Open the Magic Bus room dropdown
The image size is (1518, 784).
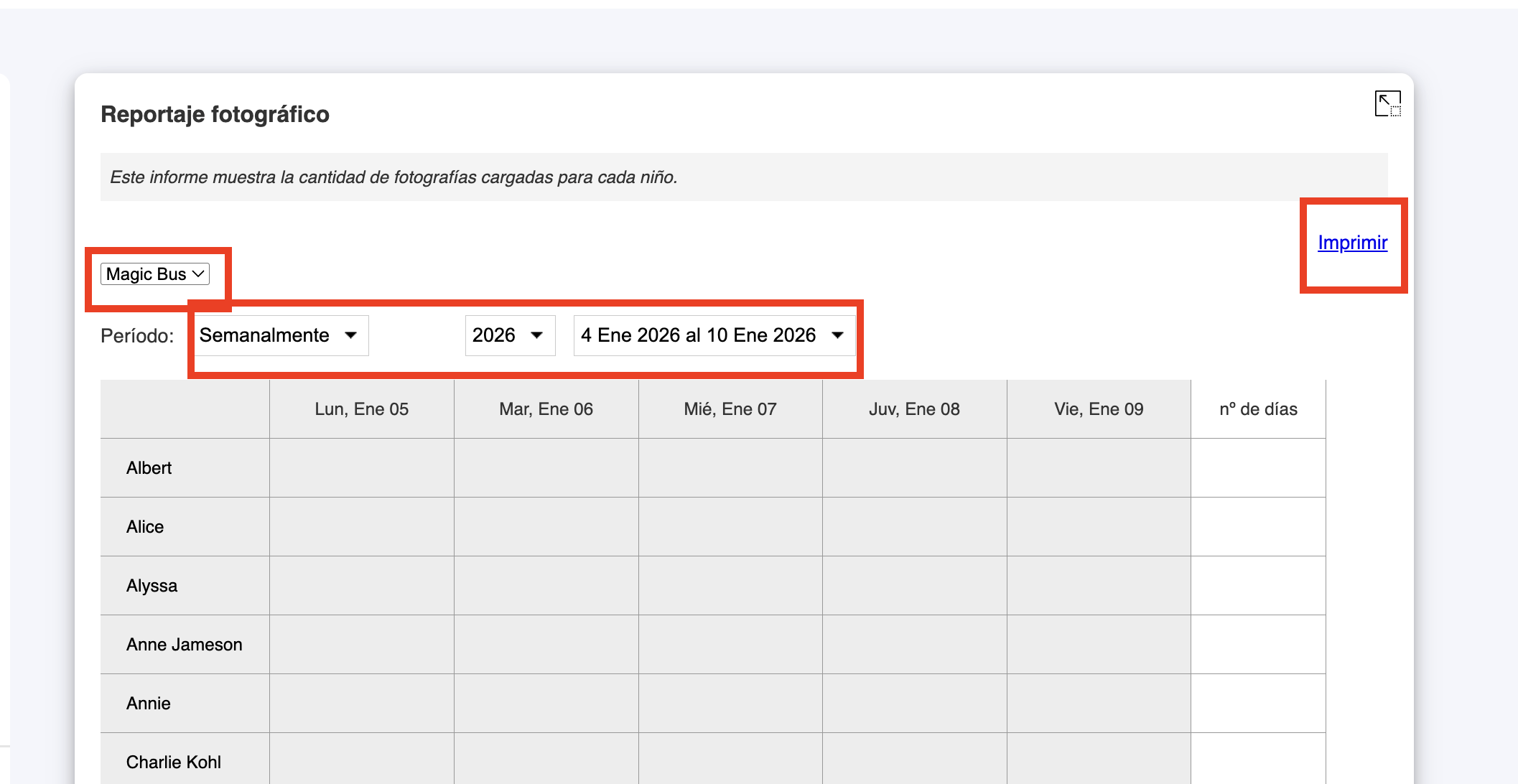(x=155, y=274)
